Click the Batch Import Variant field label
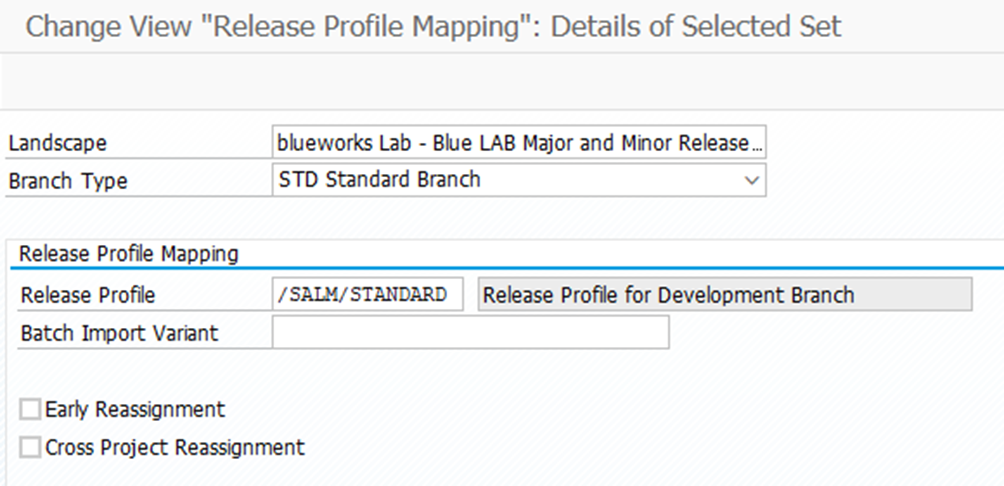Image resolution: width=1004 pixels, height=486 pixels. tap(119, 334)
